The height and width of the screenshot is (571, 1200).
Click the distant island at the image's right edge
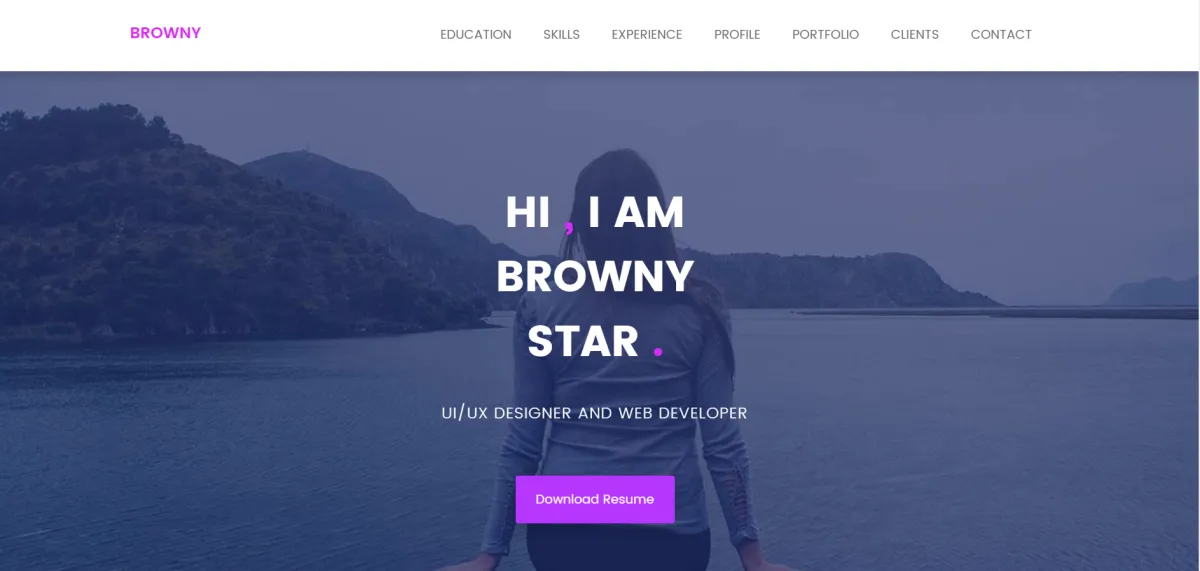[1155, 292]
